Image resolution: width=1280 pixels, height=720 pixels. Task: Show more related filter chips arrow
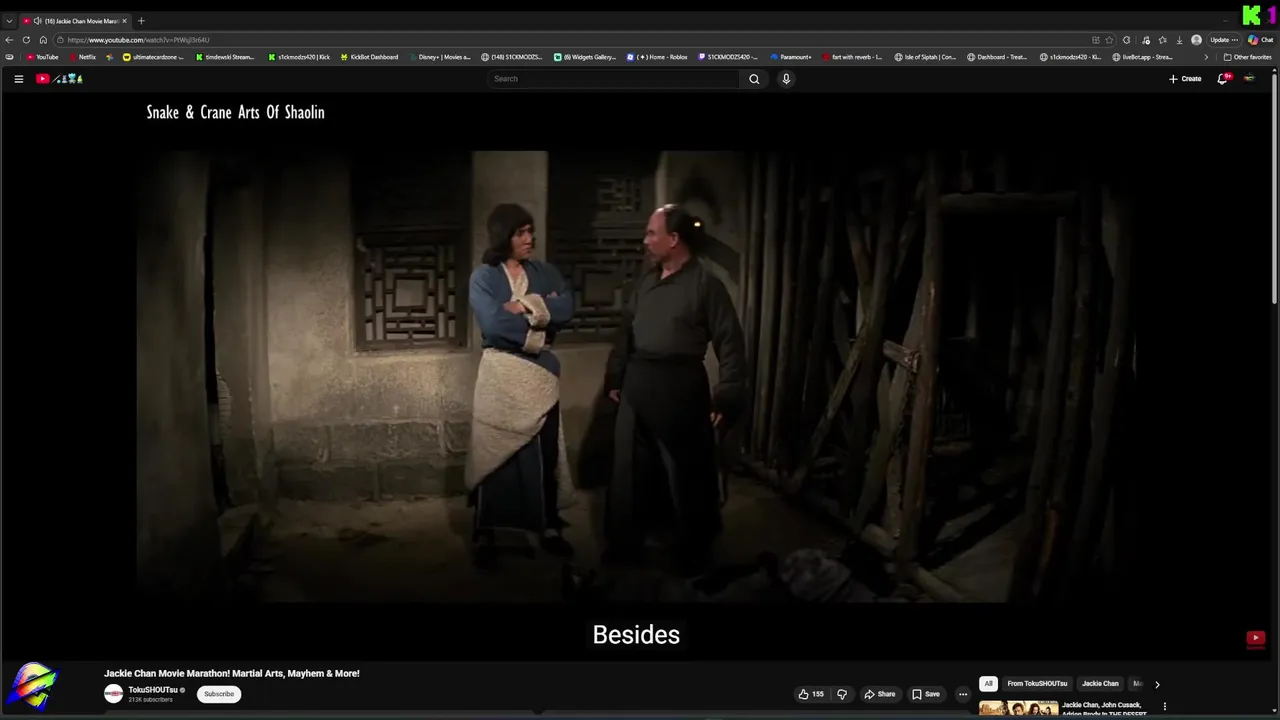click(x=1157, y=684)
